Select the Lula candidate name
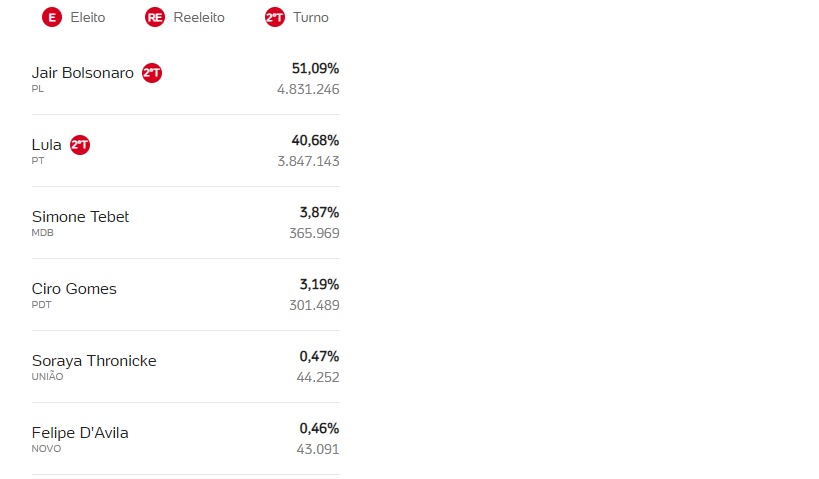This screenshot has height=479, width=819. (x=47, y=145)
